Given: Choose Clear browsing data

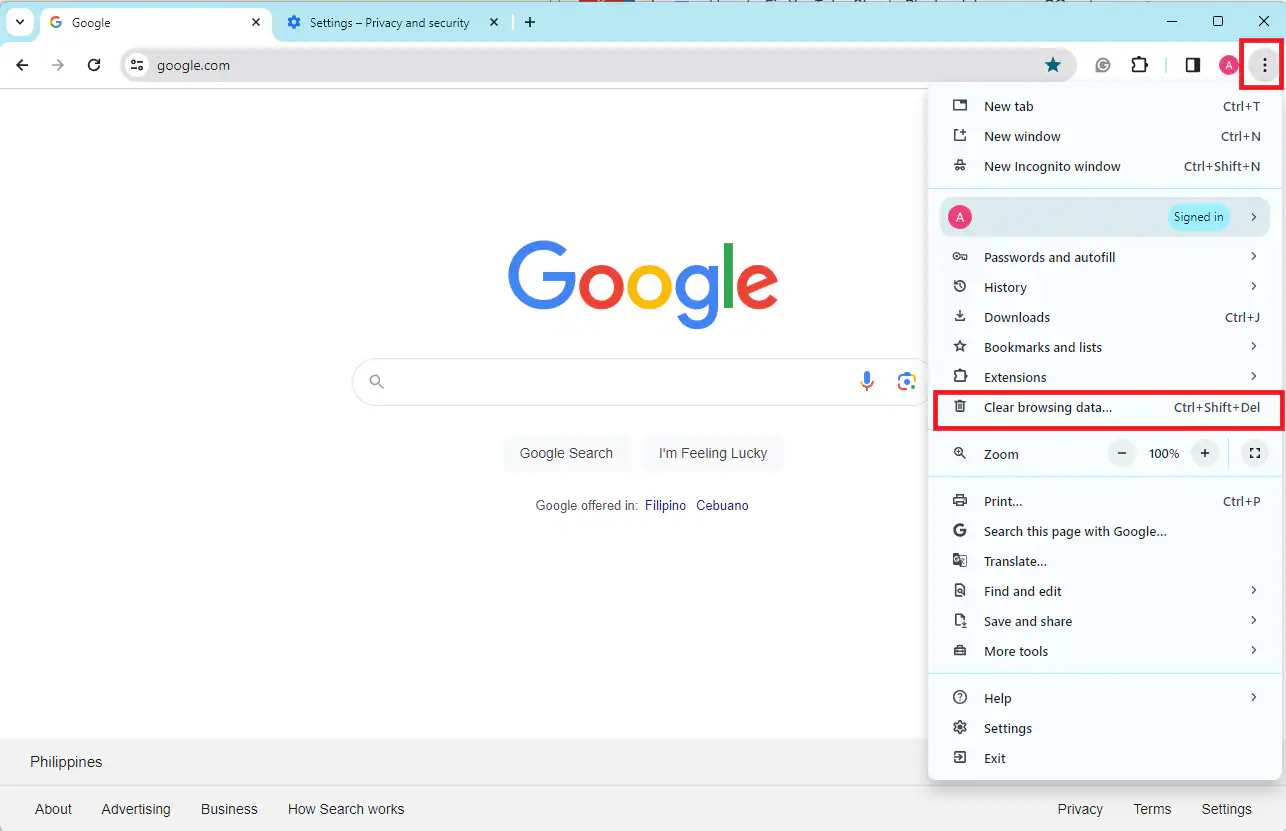Looking at the screenshot, I should 1105,407.
